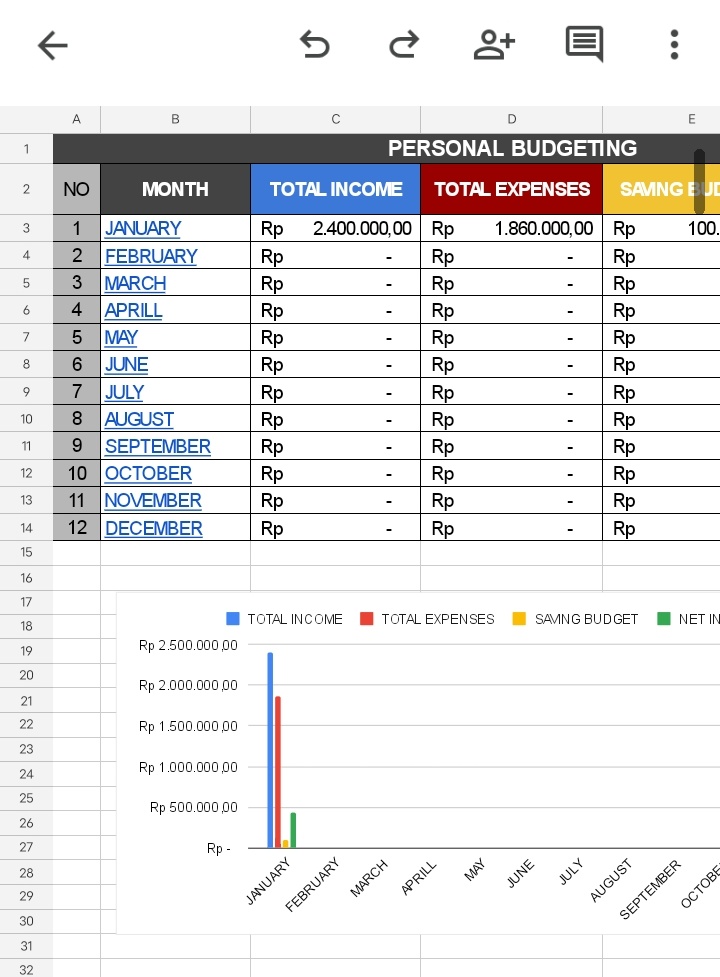
Task: Select the February total income cell
Action: click(x=336, y=256)
